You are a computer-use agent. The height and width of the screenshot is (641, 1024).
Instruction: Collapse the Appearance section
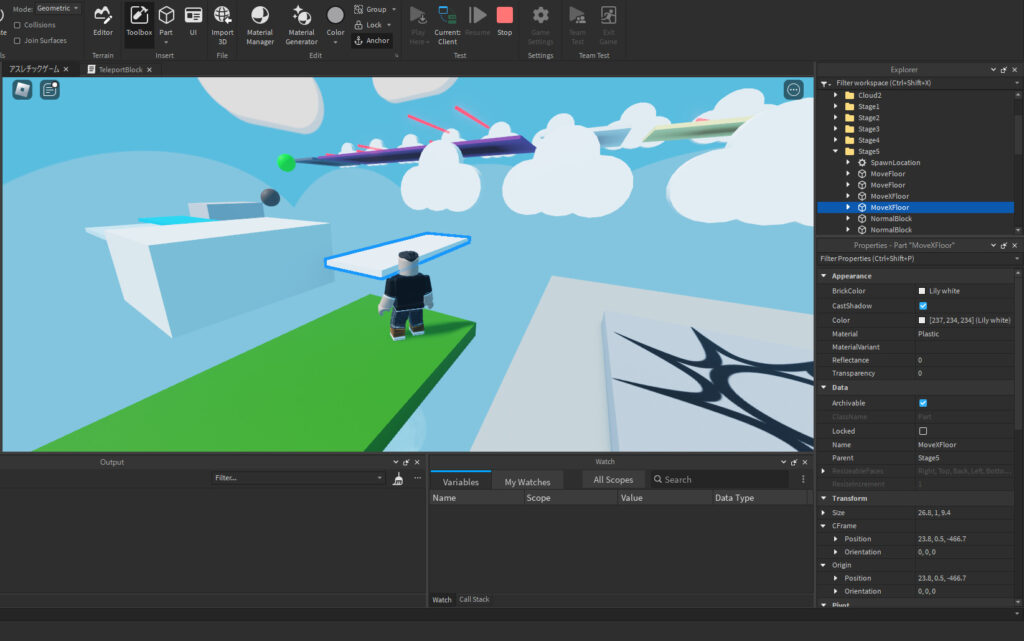coord(824,276)
